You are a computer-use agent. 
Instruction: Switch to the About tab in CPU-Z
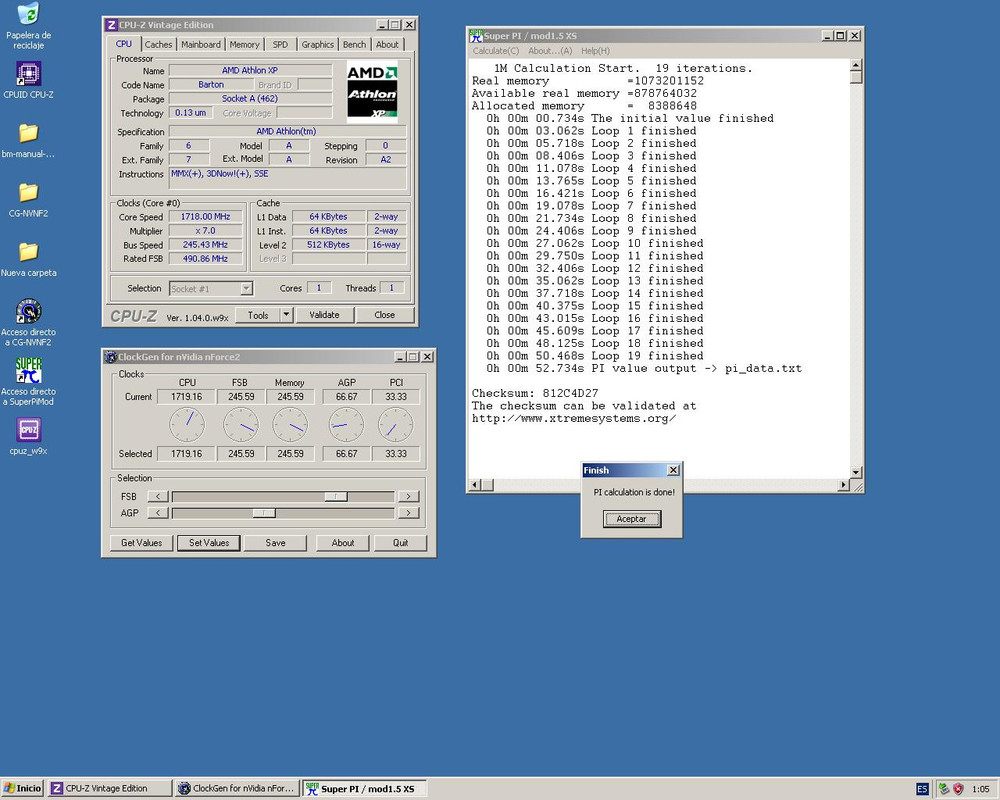(x=387, y=45)
